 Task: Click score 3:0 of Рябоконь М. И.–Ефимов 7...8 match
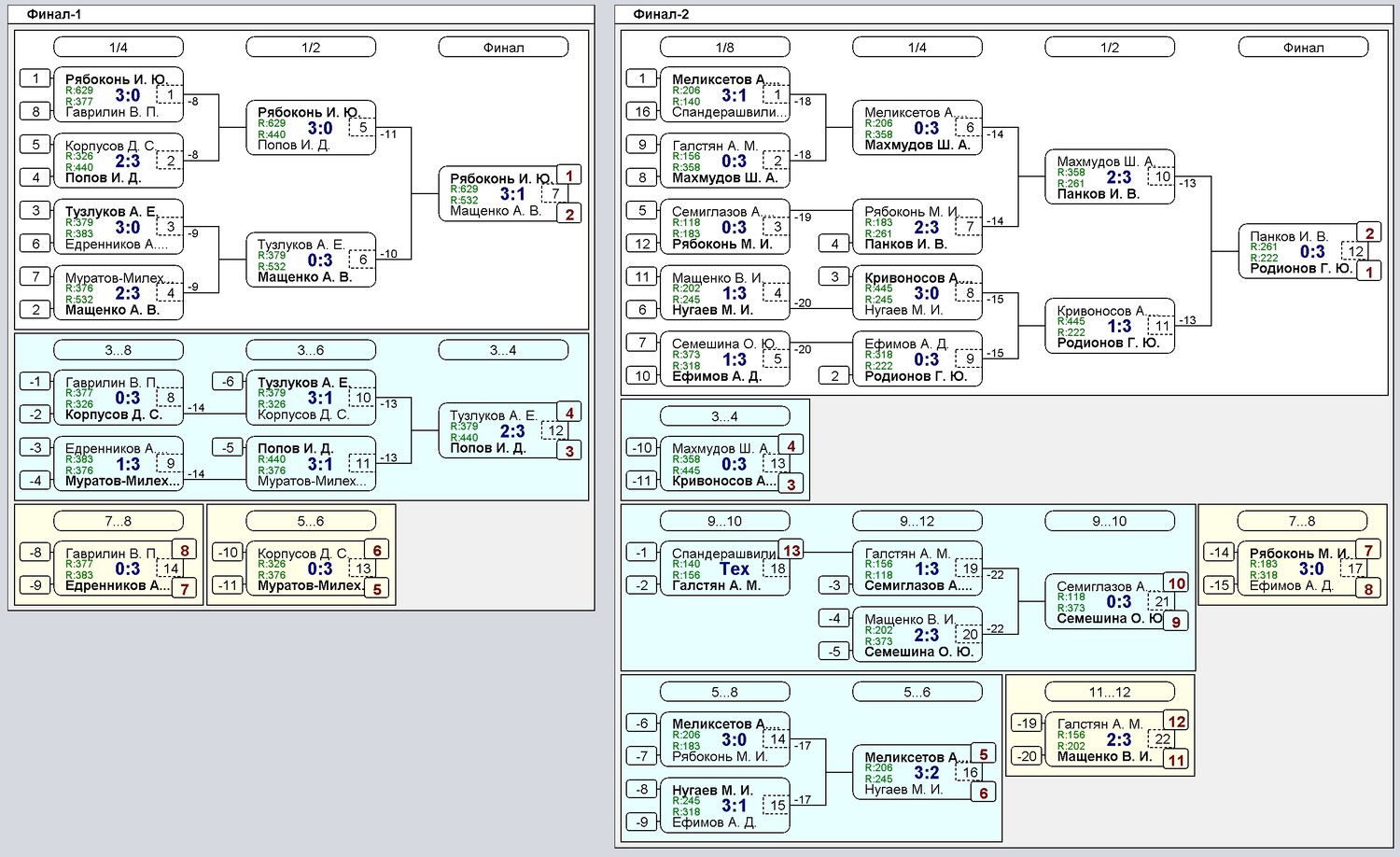[1312, 569]
